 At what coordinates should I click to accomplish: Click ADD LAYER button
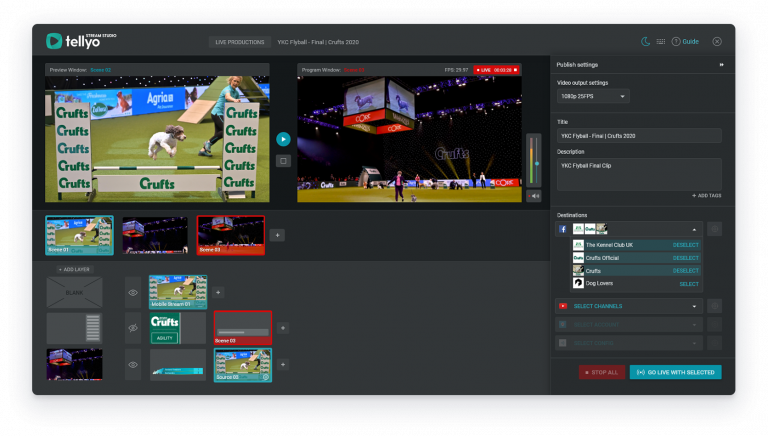click(x=74, y=269)
